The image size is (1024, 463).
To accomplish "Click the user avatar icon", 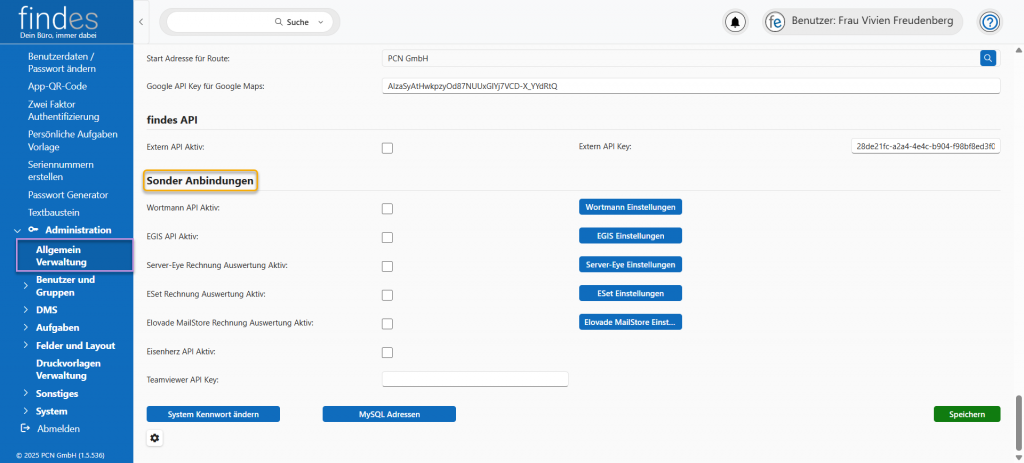I will click(x=774, y=21).
